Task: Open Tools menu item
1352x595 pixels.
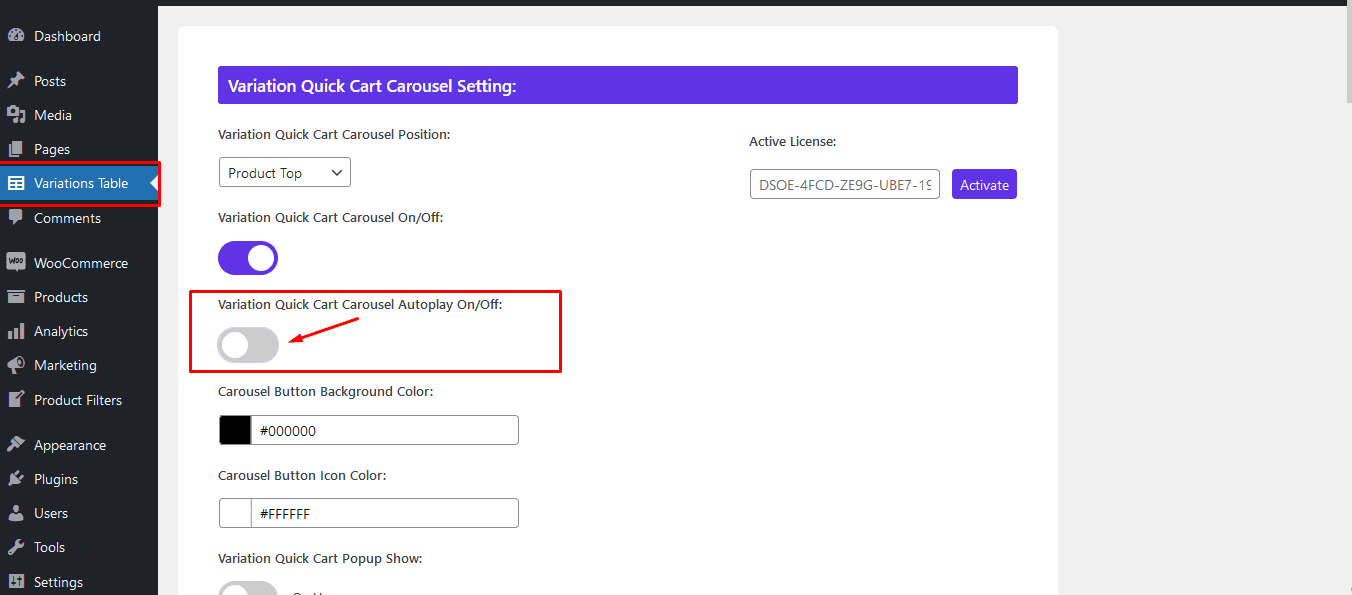Action: (79, 547)
